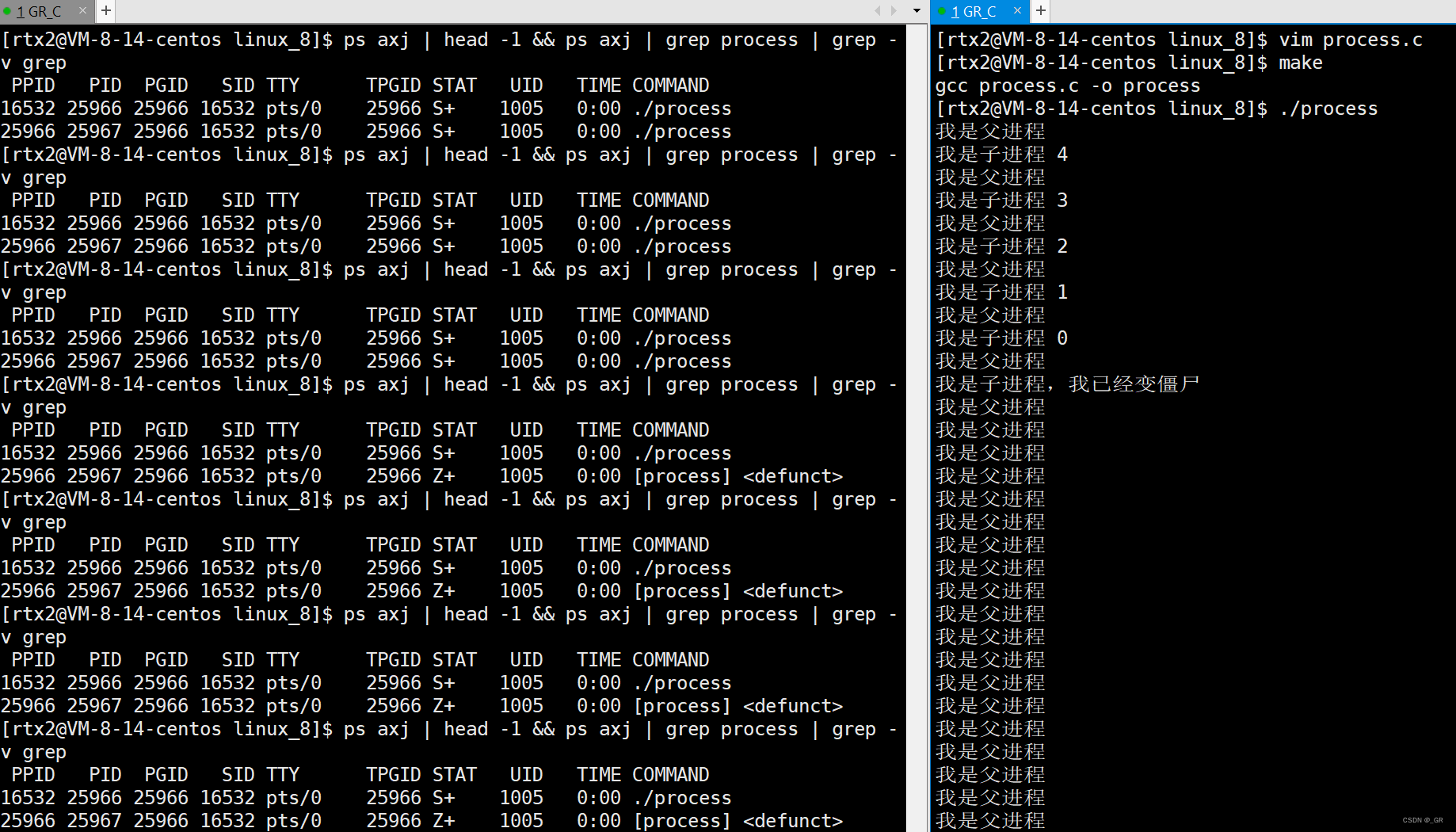This screenshot has width=1456, height=832.
Task: Click the topmost 'COMMAND' column header
Action: pos(671,86)
